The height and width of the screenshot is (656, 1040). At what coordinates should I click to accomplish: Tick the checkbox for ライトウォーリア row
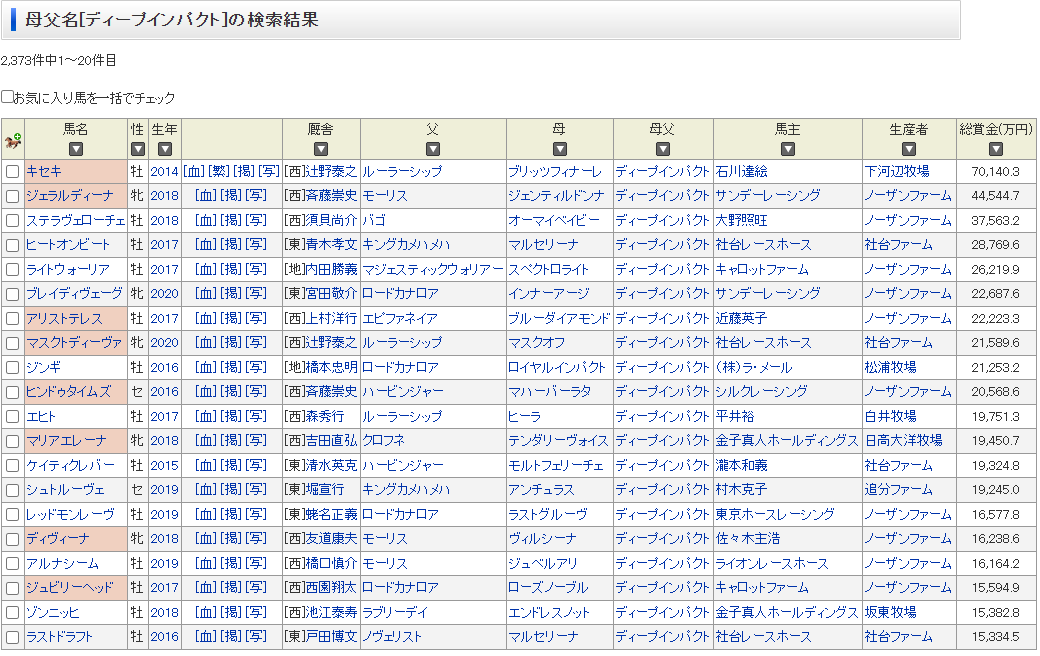point(13,270)
